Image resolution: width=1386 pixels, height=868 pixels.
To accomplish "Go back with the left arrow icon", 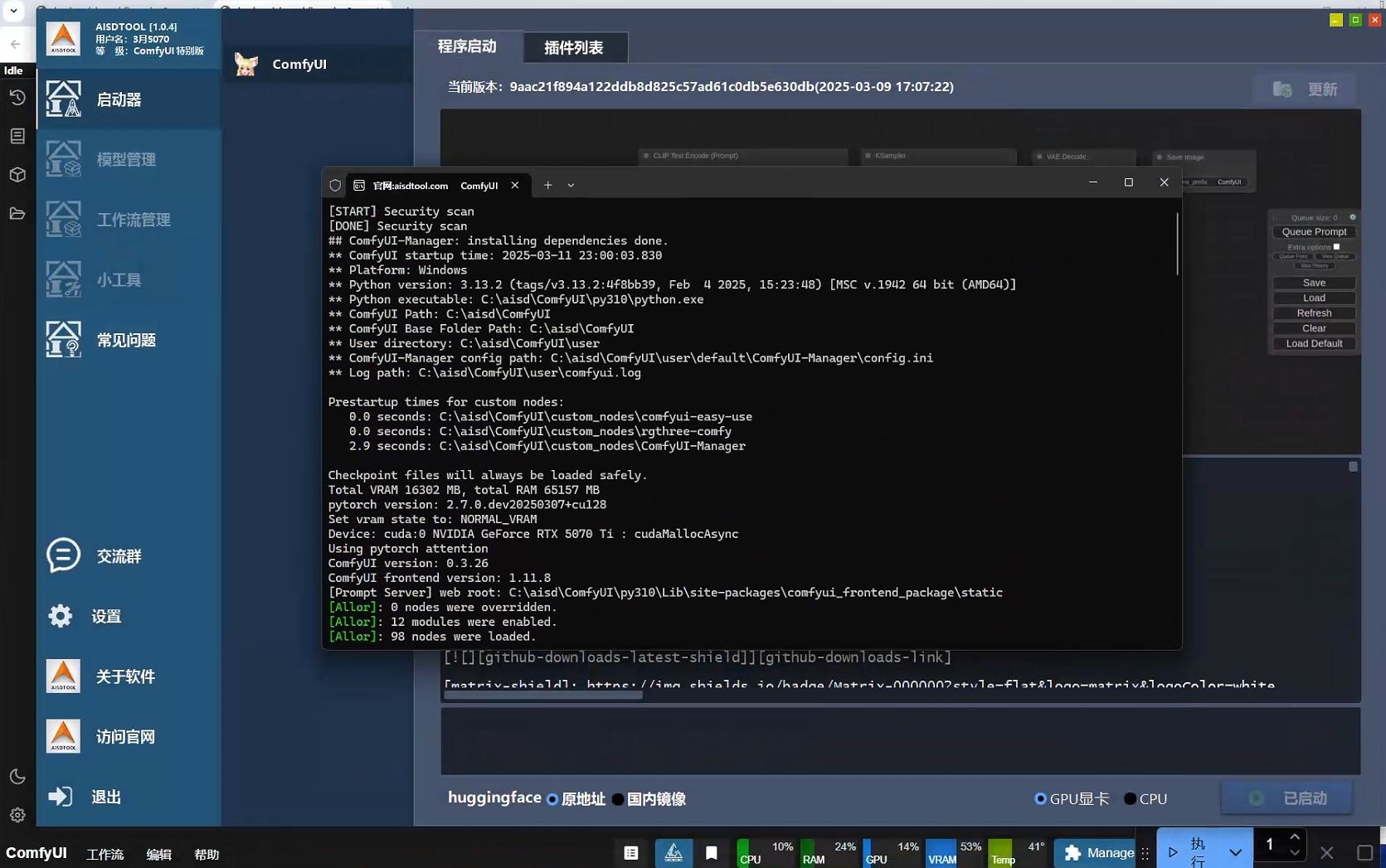I will click(16, 43).
